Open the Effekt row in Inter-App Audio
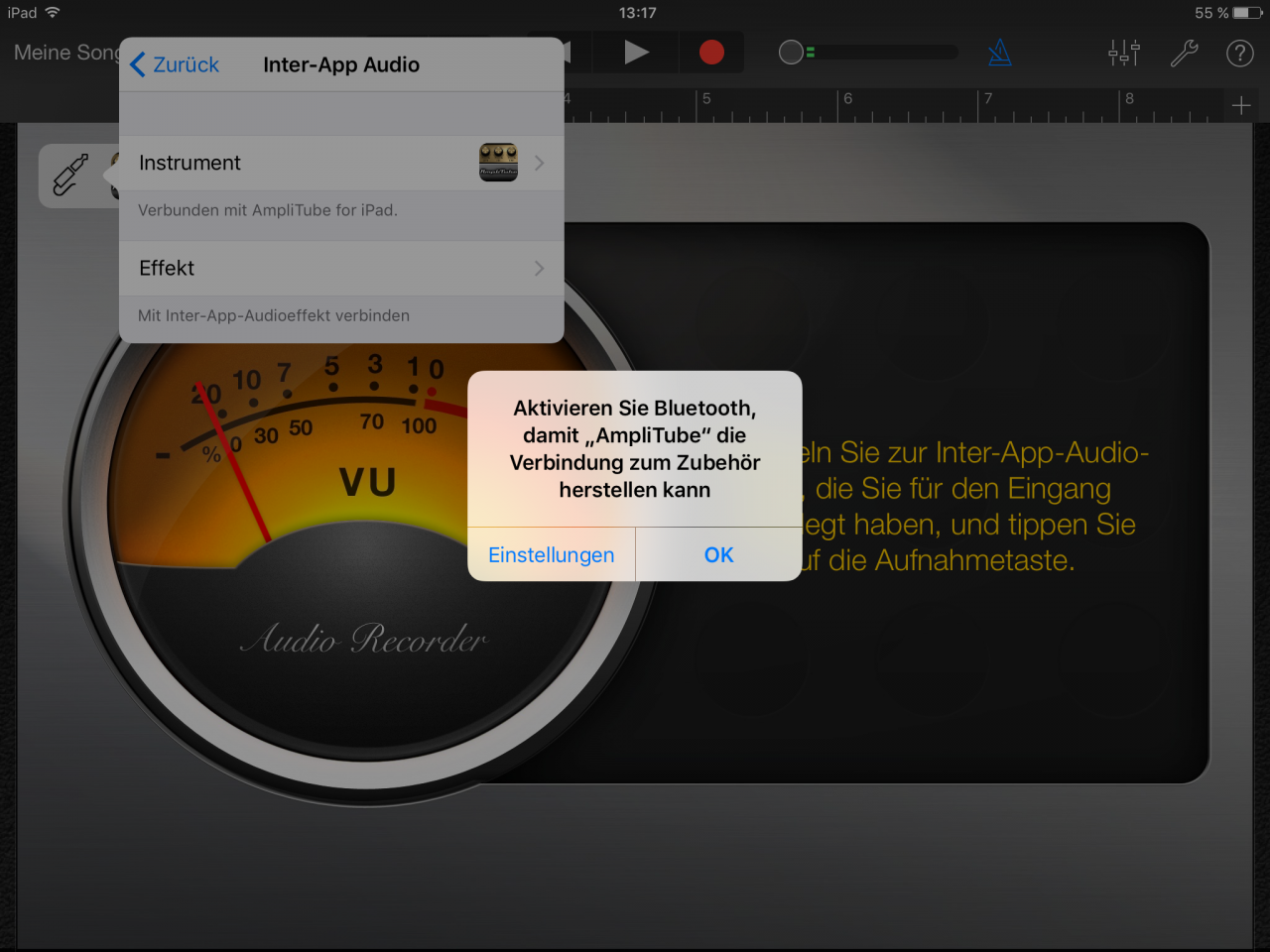The height and width of the screenshot is (952, 1270). tap(341, 268)
